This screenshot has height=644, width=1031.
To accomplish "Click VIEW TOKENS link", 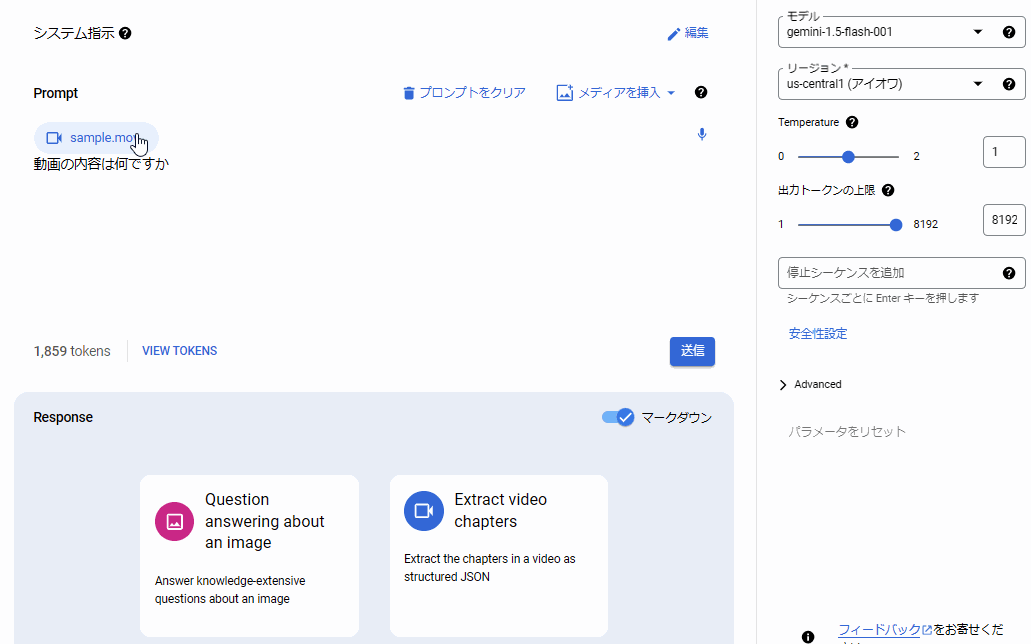I will 179,351.
